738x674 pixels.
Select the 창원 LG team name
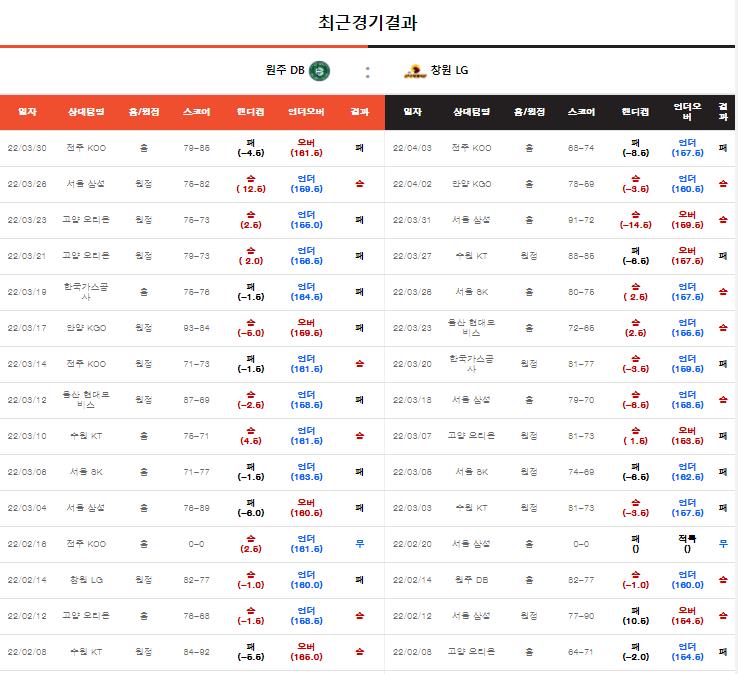coord(449,70)
